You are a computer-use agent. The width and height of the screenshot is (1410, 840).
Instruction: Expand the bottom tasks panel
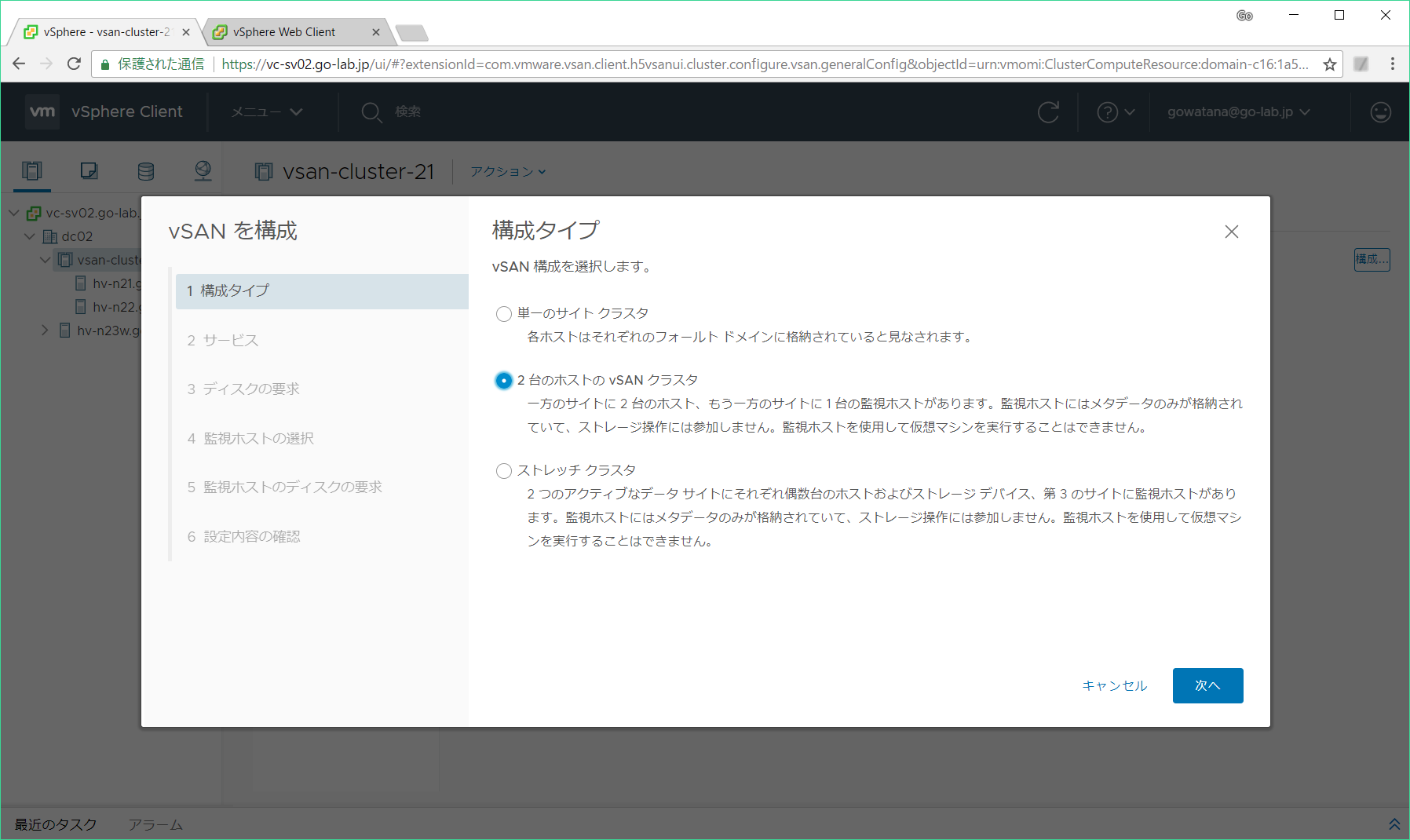1394,824
